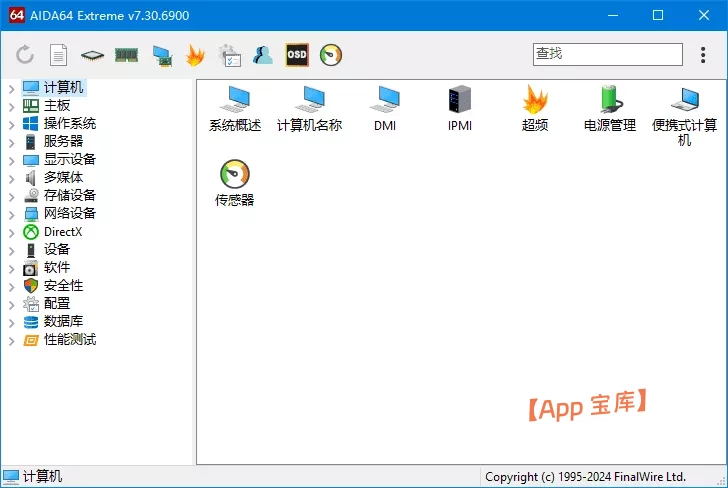Expand the 网络设备 tree node

(12, 215)
